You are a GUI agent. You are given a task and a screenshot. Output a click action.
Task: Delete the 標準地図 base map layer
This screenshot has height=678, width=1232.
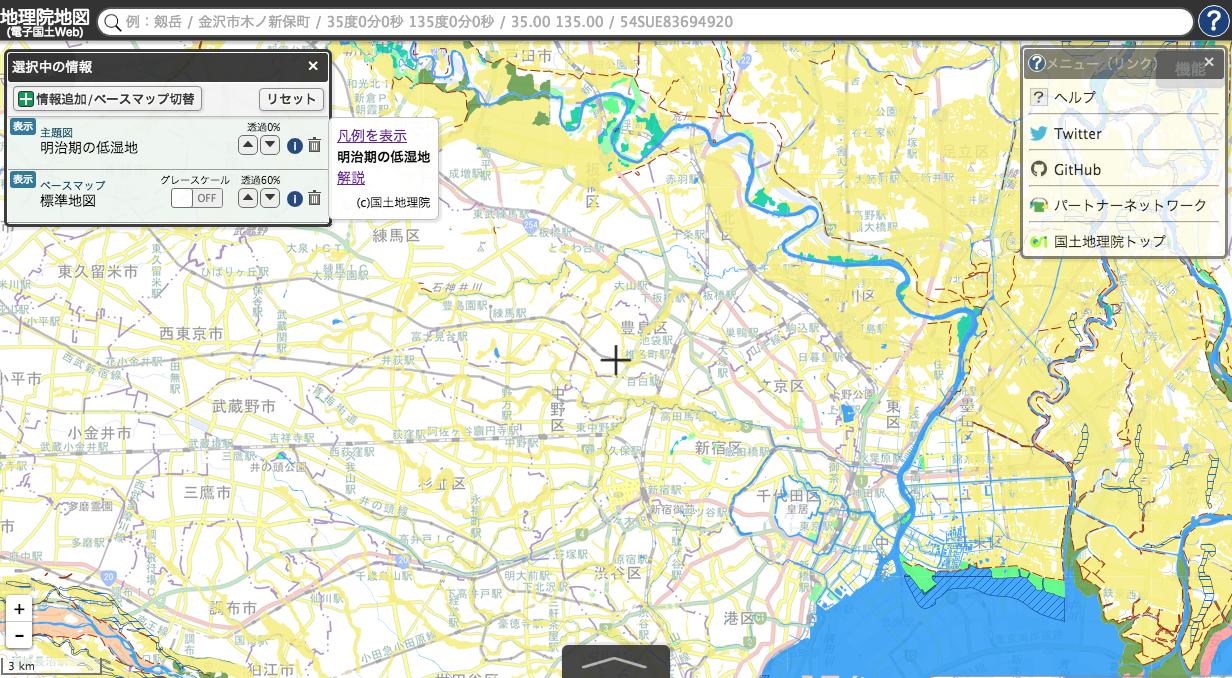coord(314,198)
